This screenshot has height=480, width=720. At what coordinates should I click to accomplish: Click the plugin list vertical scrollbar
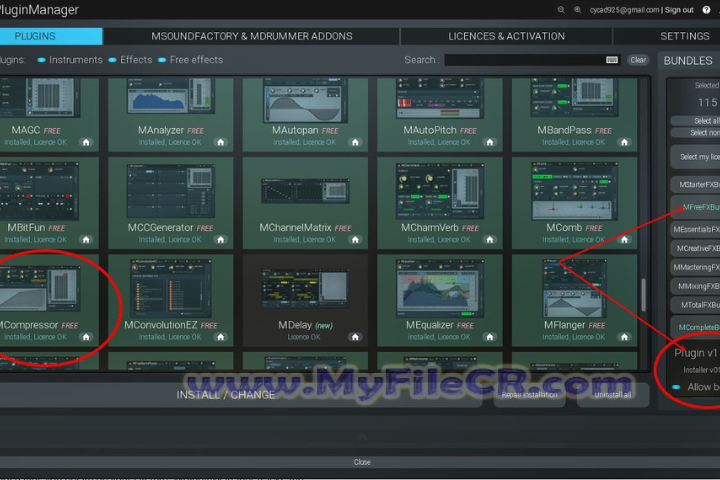[x=643, y=294]
